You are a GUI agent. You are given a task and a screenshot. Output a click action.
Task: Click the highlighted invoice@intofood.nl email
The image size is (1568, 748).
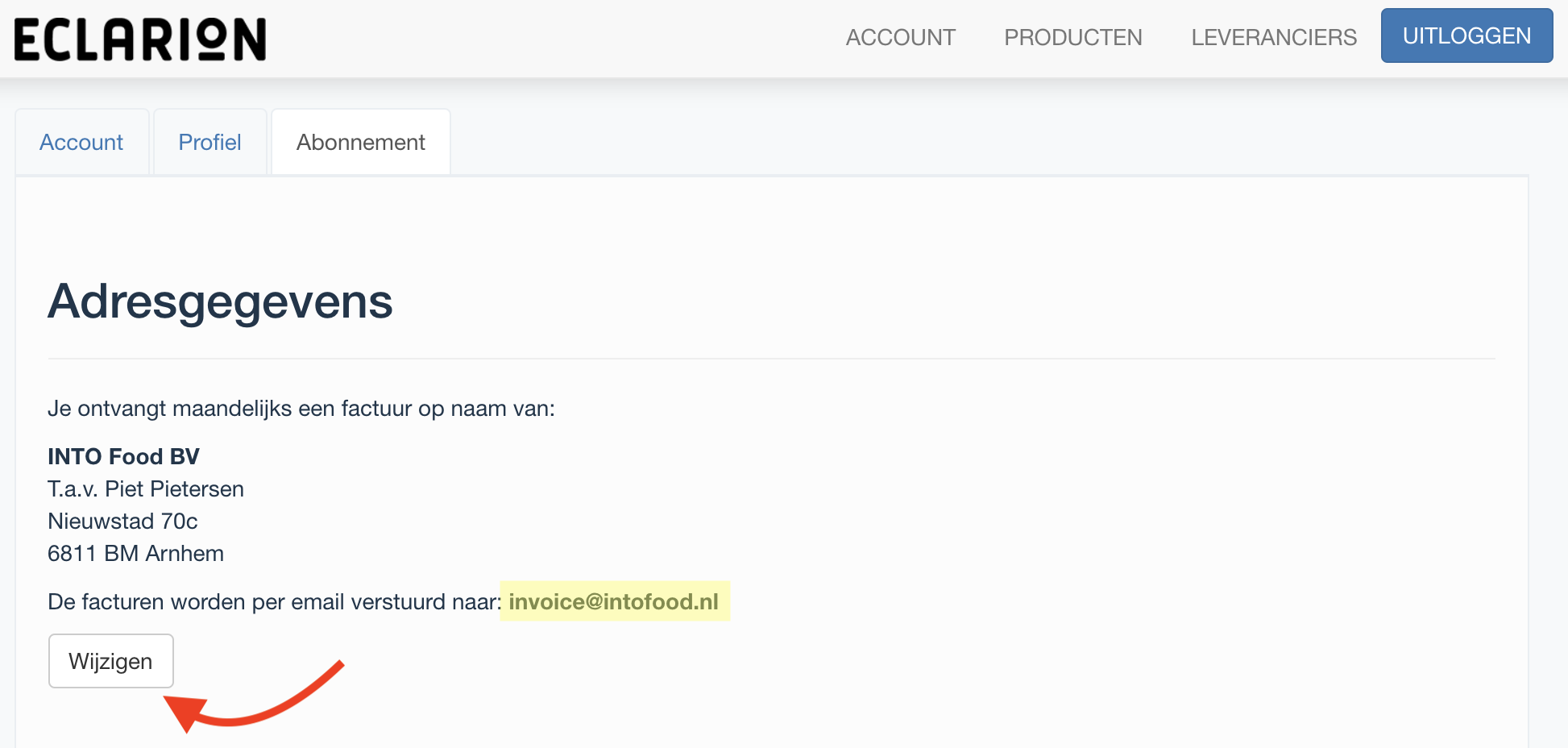614,601
